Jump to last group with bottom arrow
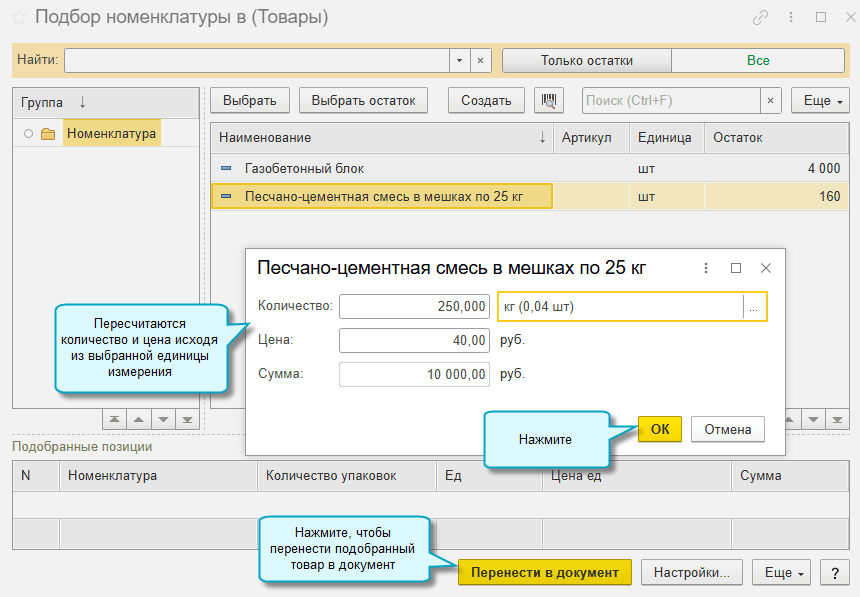 click(x=188, y=420)
